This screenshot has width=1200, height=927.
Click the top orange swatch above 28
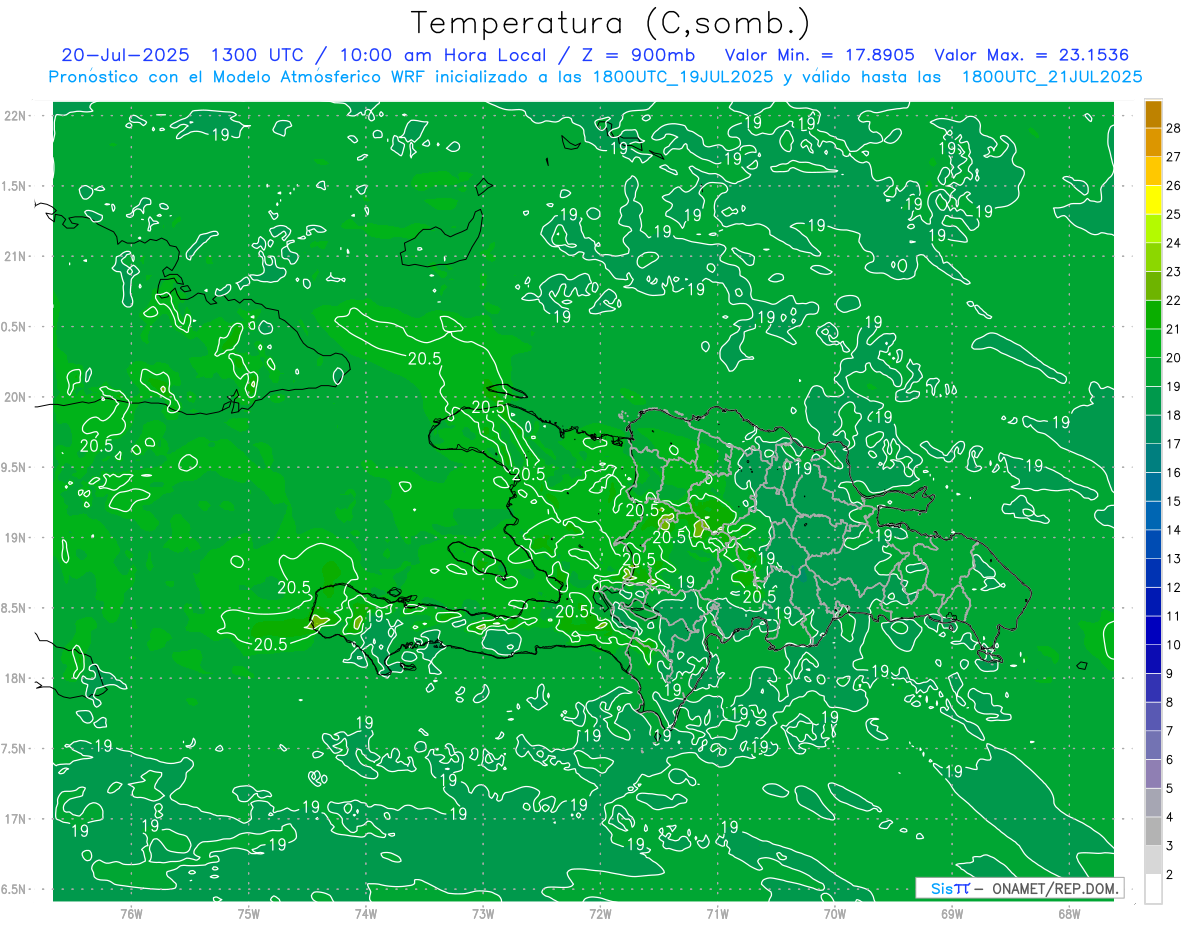tap(1153, 114)
